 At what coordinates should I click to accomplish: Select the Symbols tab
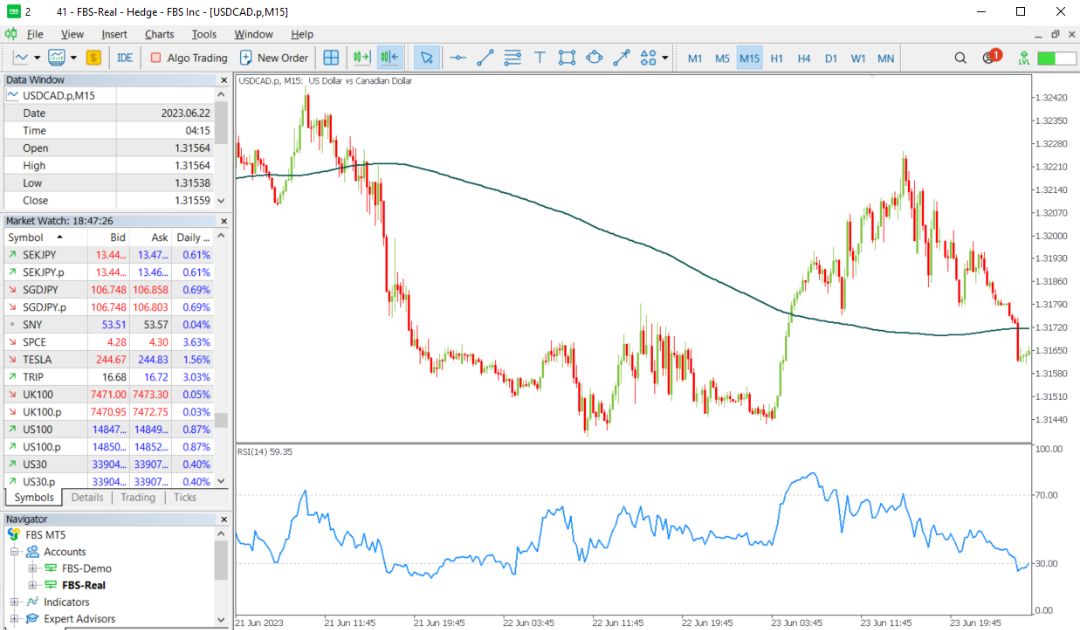[x=34, y=497]
